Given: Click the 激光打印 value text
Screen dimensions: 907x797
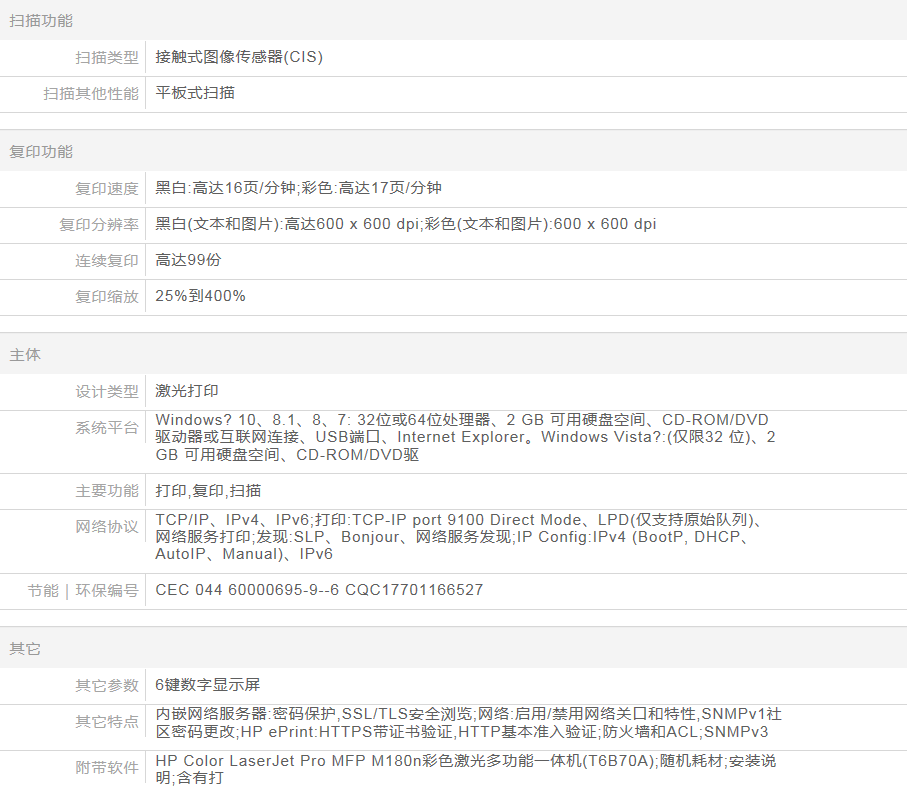Looking at the screenshot, I should [x=187, y=391].
